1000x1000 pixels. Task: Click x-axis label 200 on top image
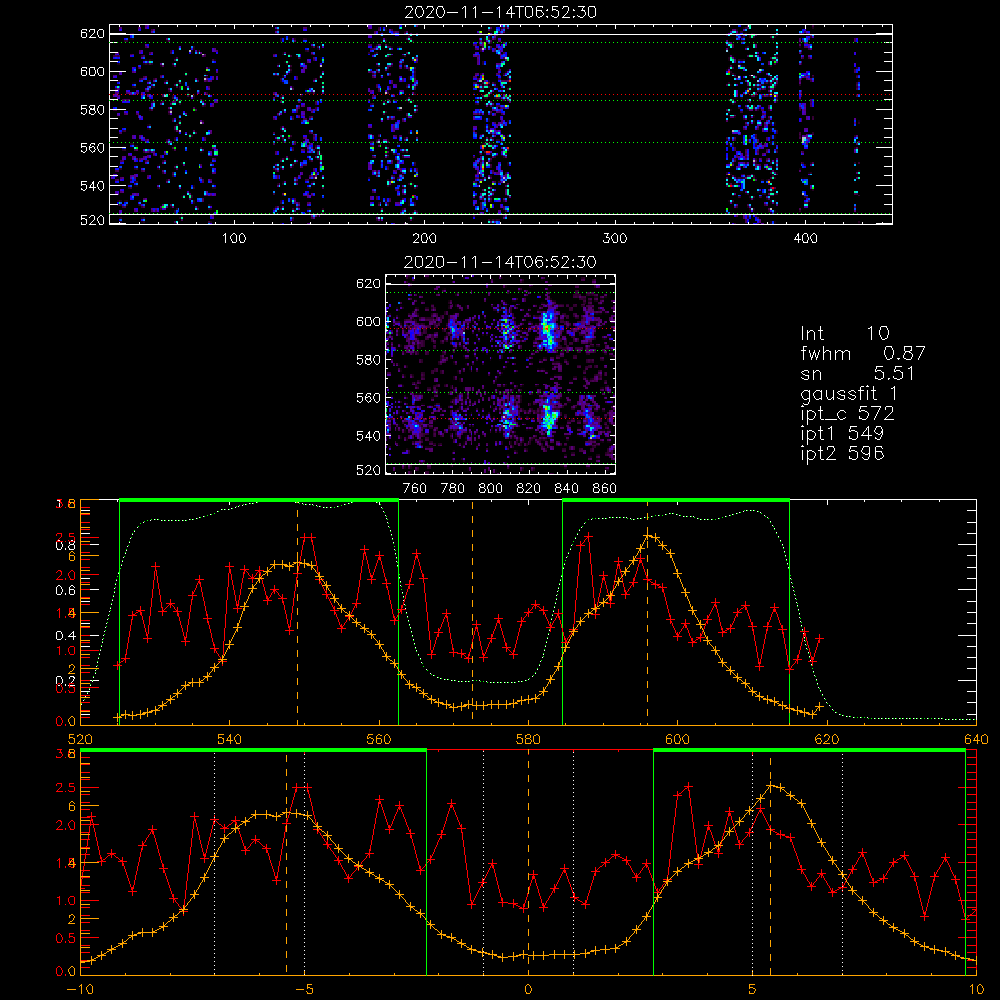(424, 239)
